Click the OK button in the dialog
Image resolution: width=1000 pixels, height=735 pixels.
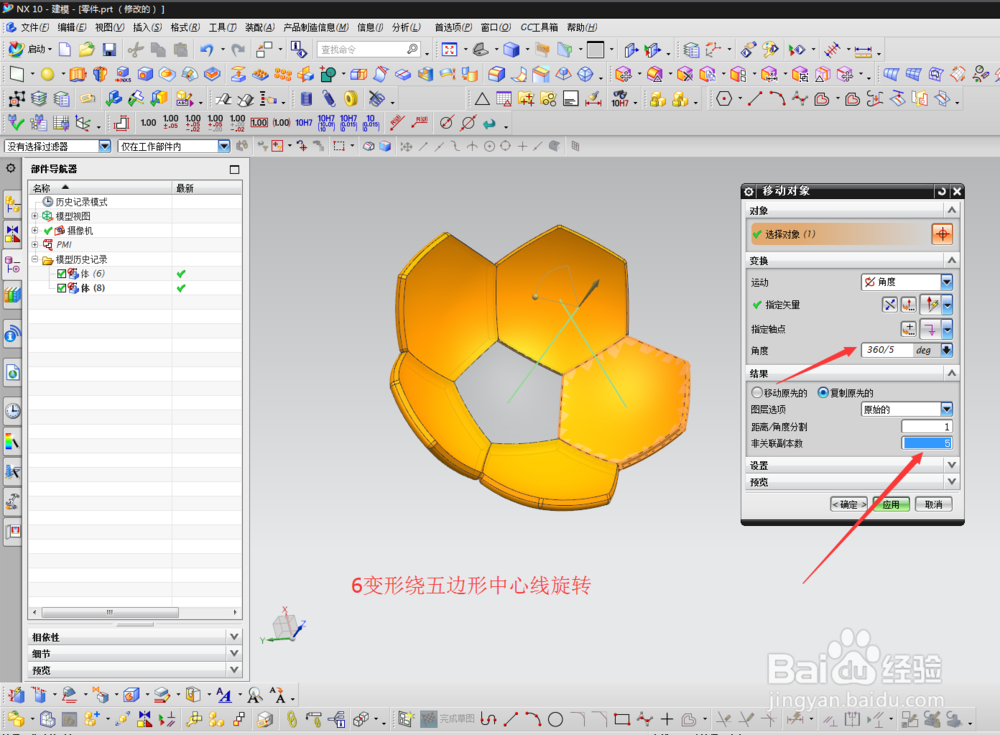click(x=849, y=505)
